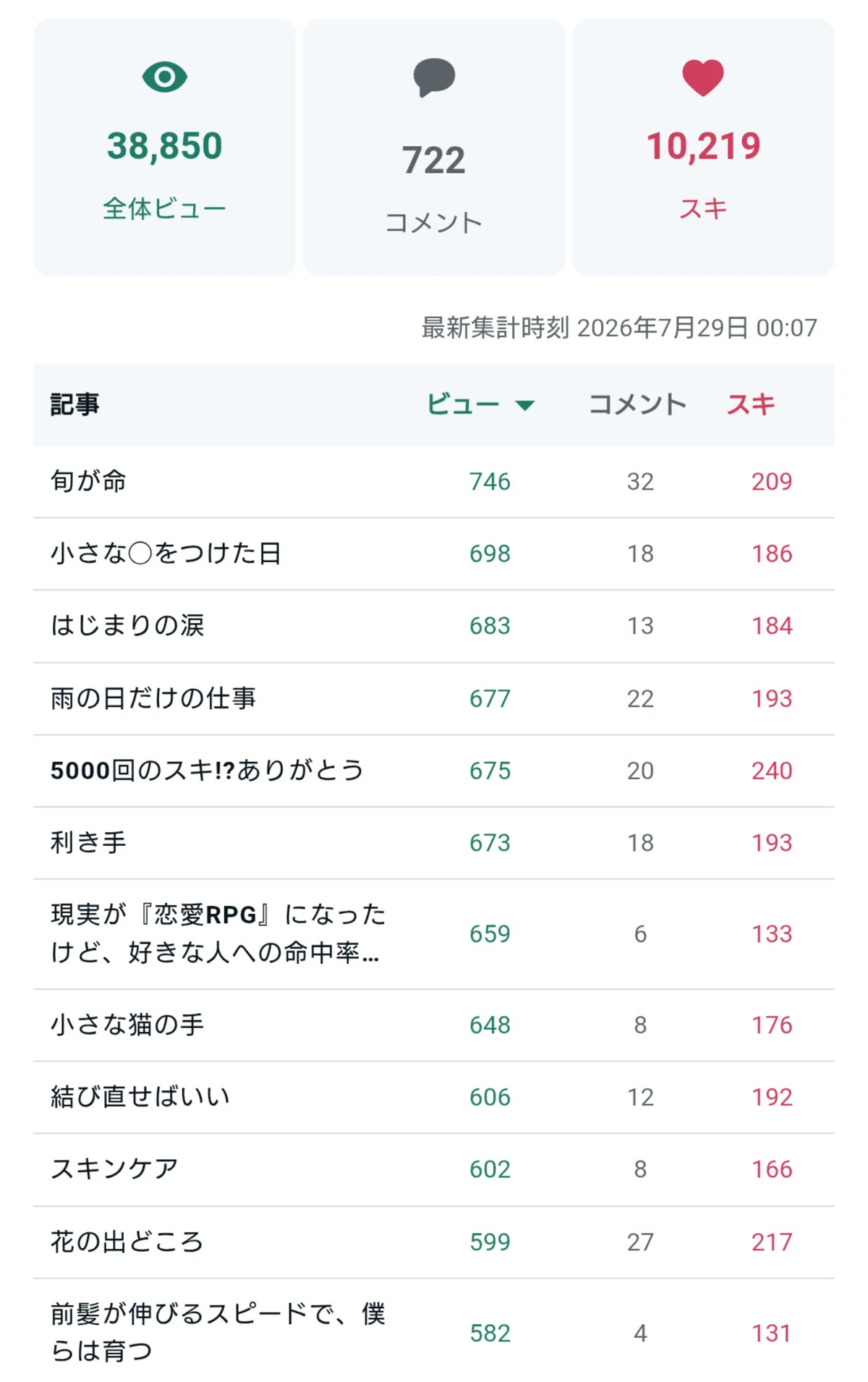Open the article 雨の日だけの仕事
This screenshot has width=868, height=1382.
(x=153, y=698)
